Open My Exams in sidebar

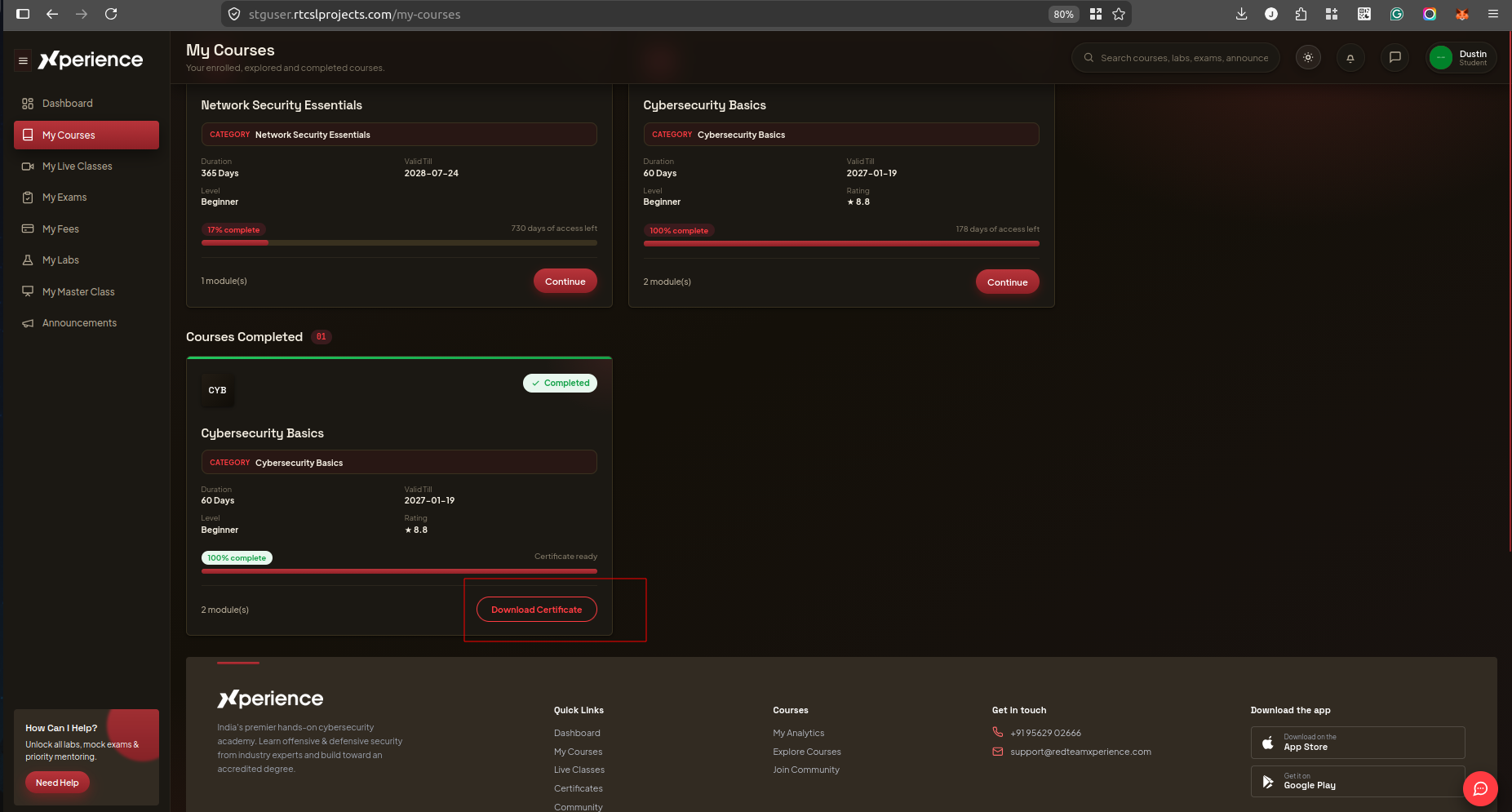pos(86,197)
